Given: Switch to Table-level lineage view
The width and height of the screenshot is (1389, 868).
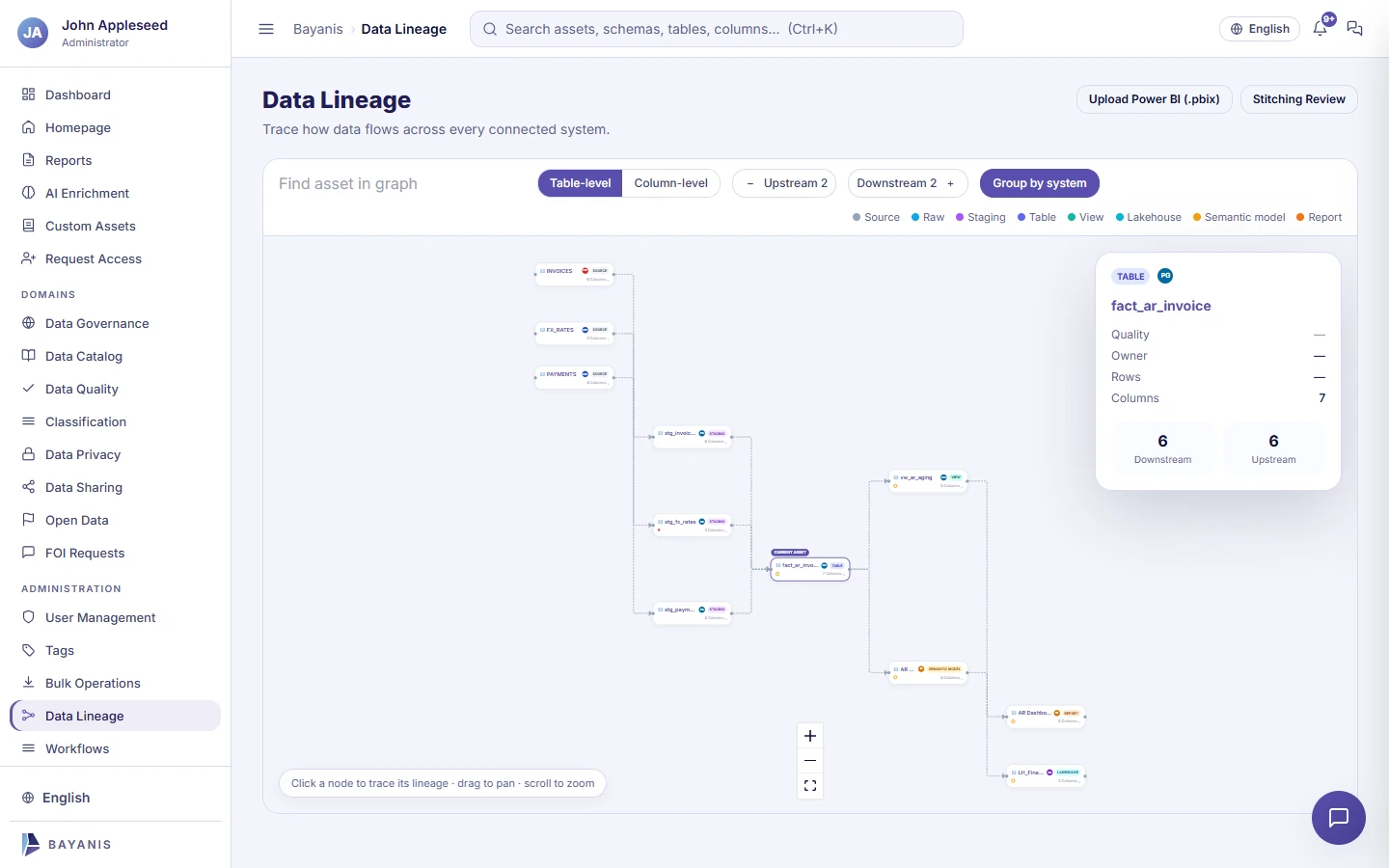Looking at the screenshot, I should coord(581,183).
